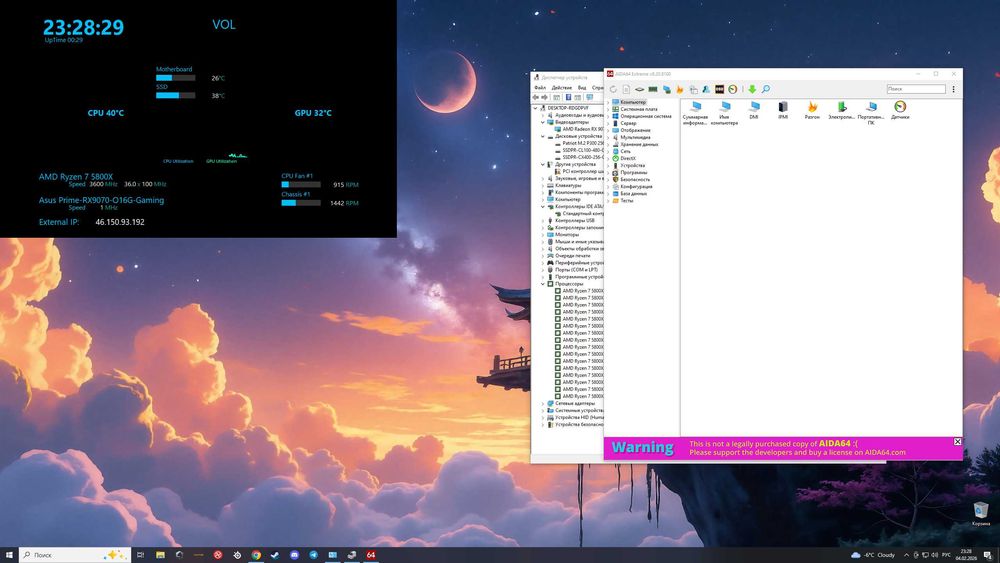Open Telegram from the taskbar
The height and width of the screenshot is (563, 1000).
(313, 555)
